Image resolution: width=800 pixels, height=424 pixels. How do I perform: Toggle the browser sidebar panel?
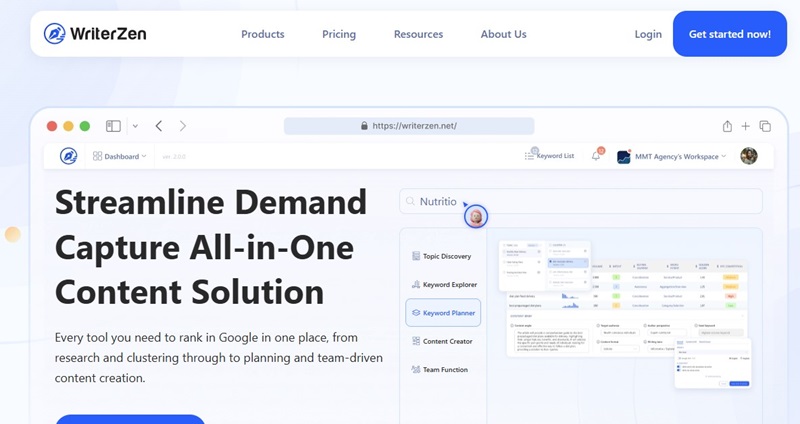(x=113, y=126)
